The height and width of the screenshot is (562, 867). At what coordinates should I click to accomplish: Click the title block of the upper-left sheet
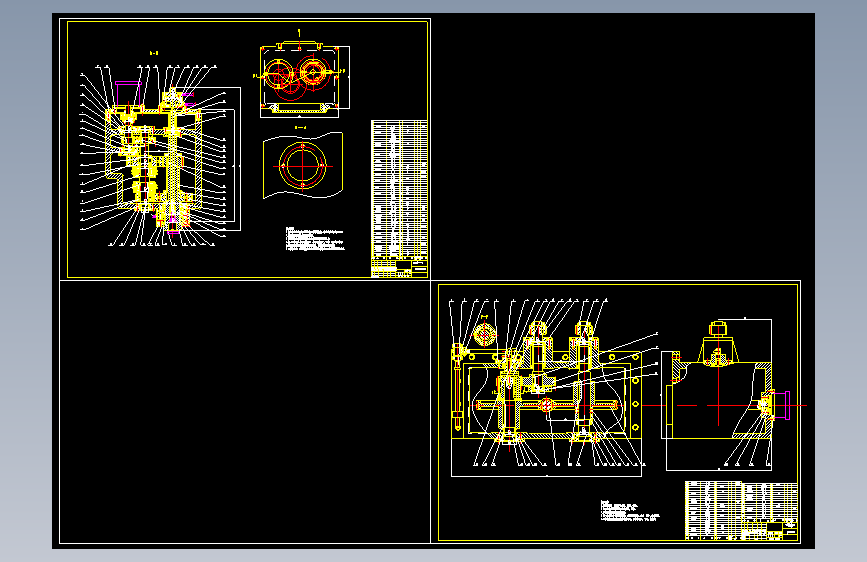tap(399, 267)
